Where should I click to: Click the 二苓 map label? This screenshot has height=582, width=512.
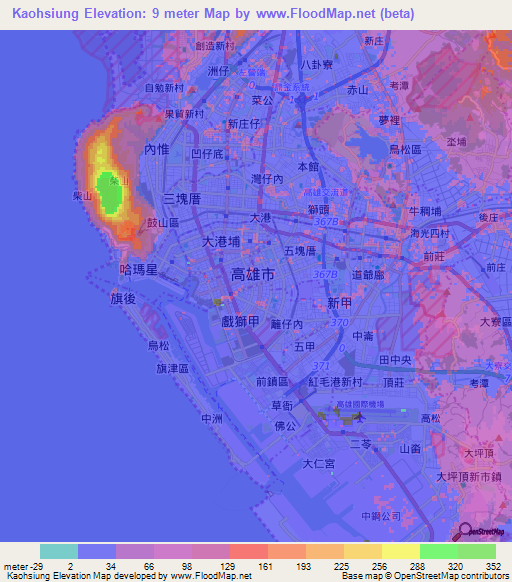(x=361, y=444)
